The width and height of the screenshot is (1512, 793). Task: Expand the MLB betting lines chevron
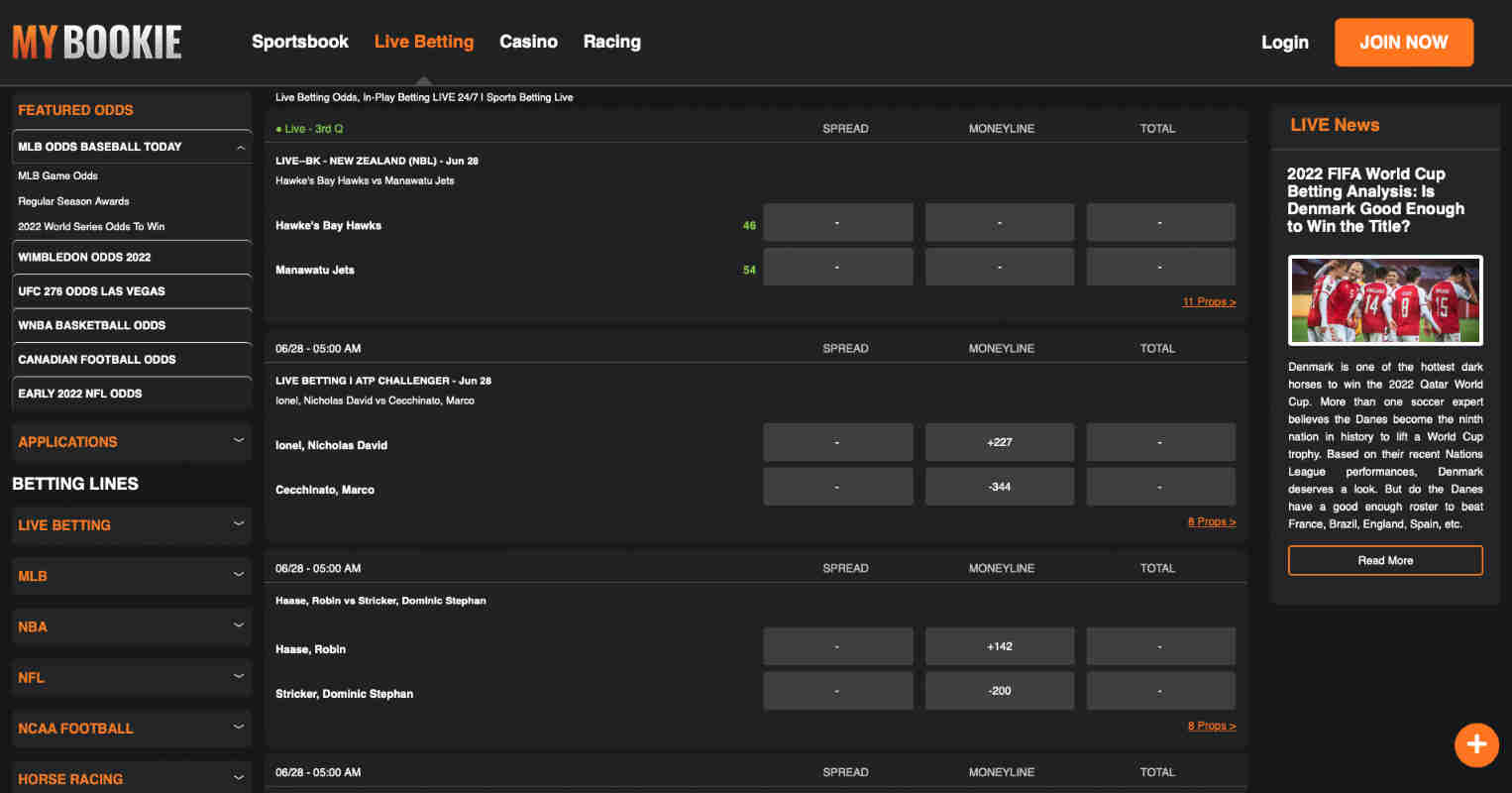[239, 574]
